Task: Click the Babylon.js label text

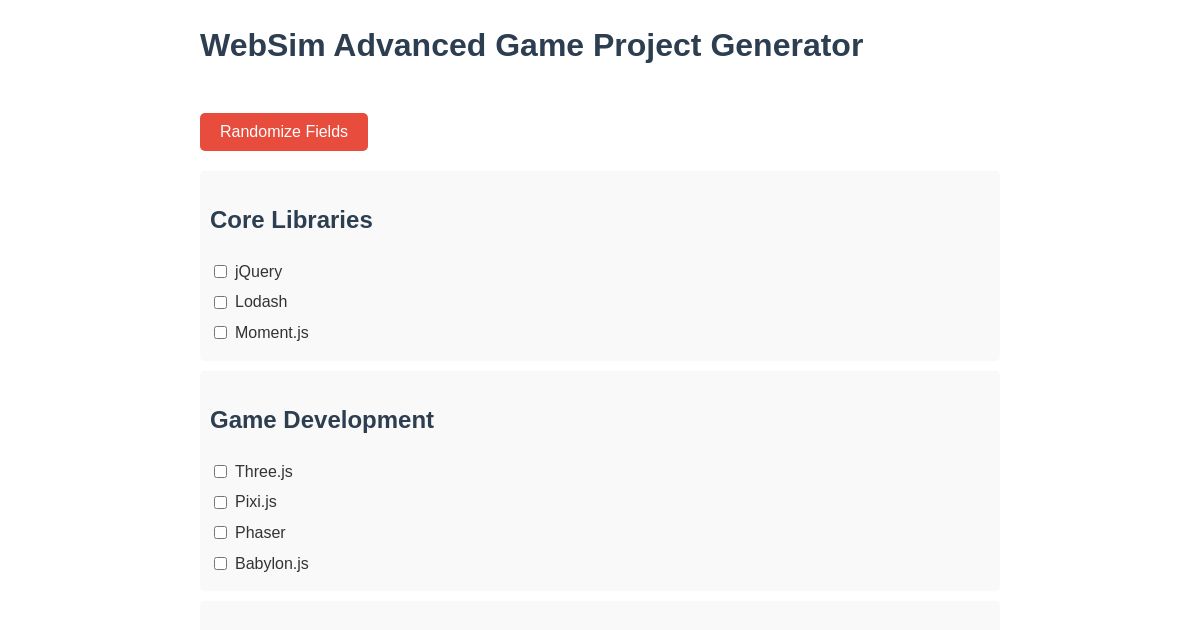Action: 271,563
